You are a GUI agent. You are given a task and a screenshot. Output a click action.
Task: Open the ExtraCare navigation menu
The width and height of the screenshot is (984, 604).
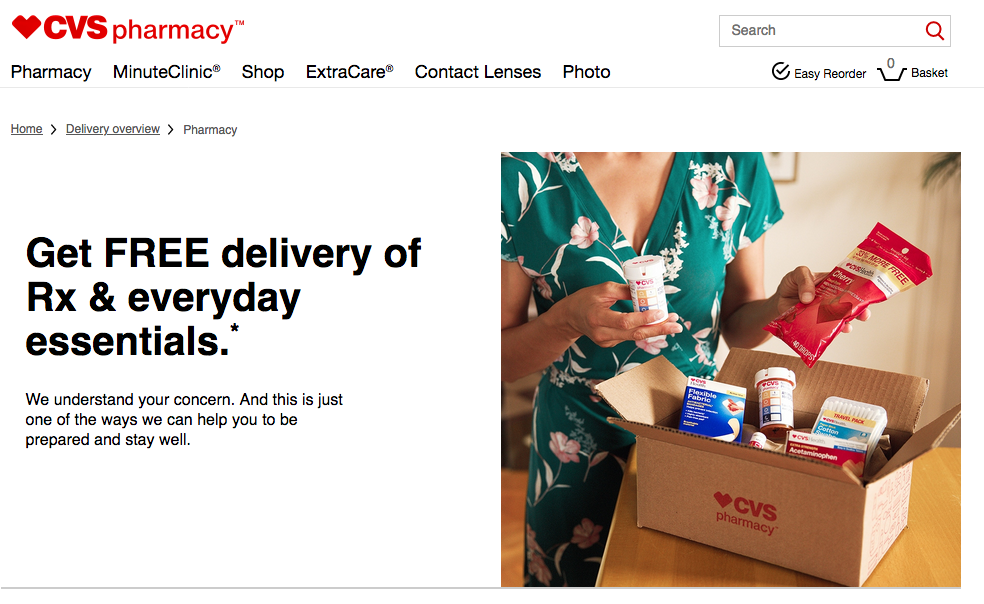(x=350, y=72)
